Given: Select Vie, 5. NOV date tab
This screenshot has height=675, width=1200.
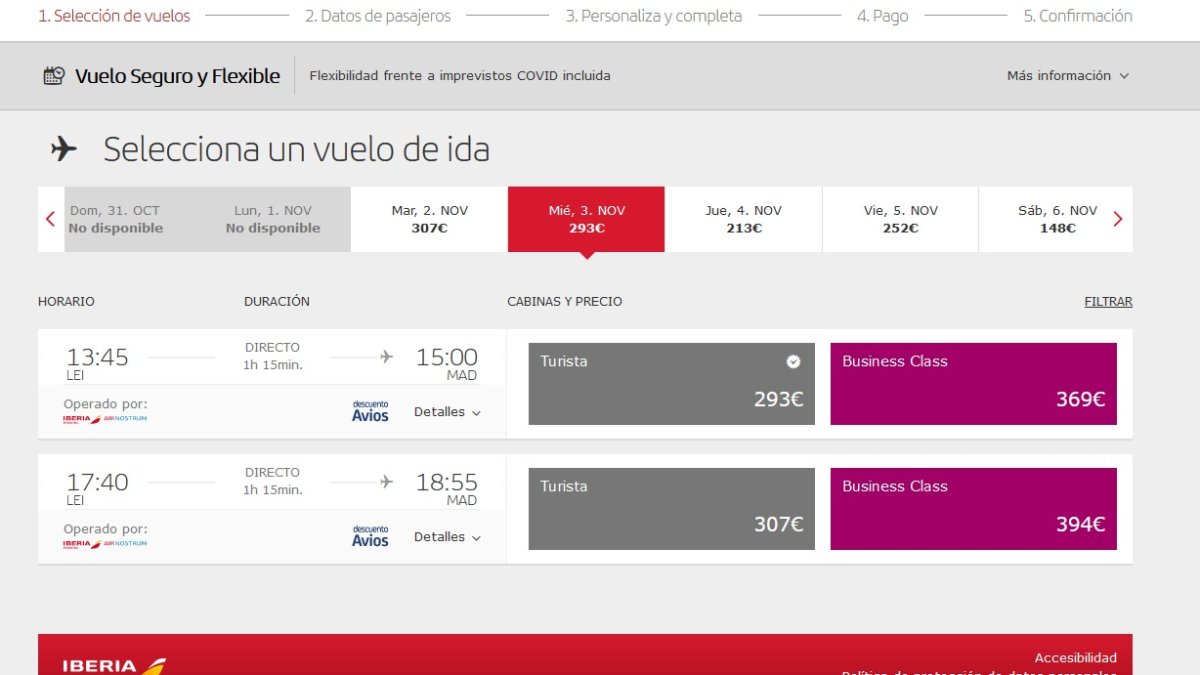Looking at the screenshot, I should click(900, 219).
